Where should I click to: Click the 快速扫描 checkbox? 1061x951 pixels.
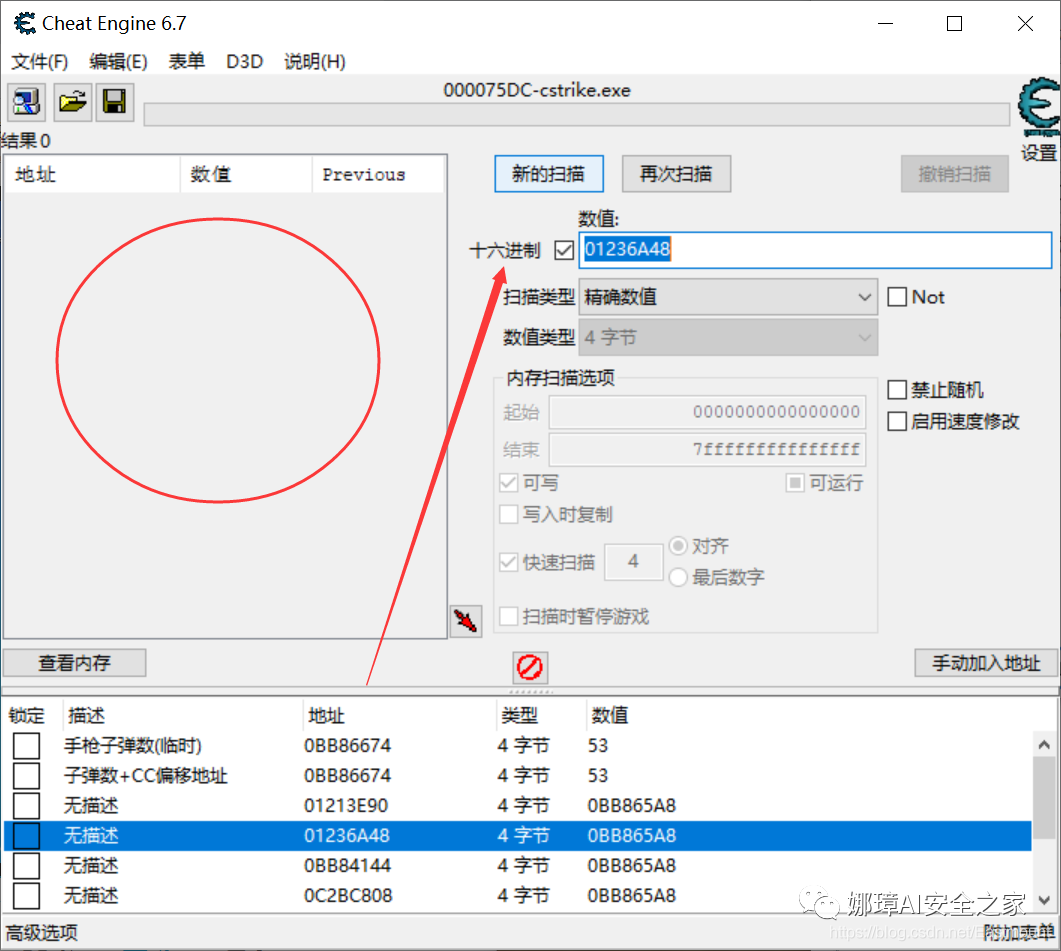coord(508,562)
